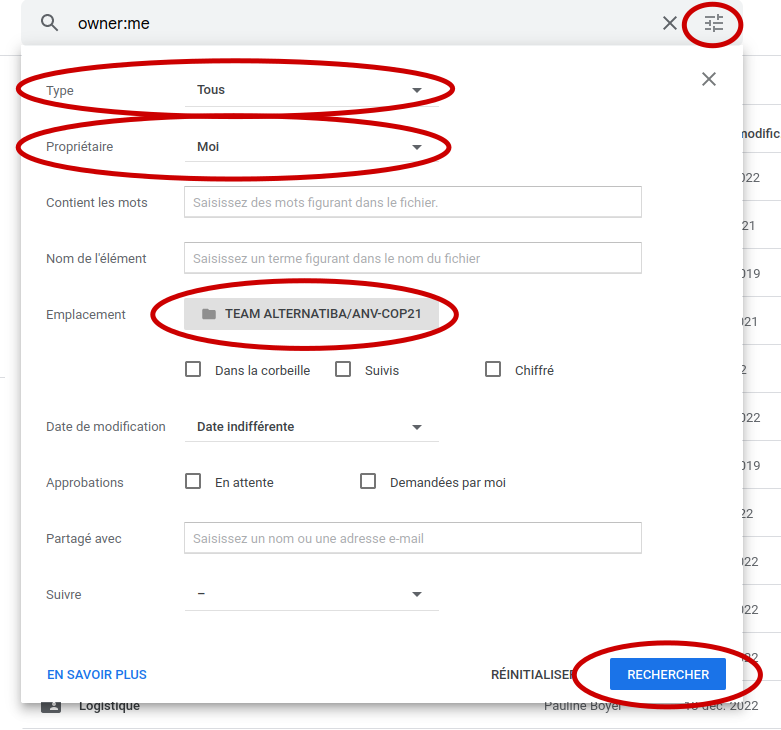Click the shared folder icon beside Logistique
This screenshot has height=730, width=781.
[x=51, y=706]
